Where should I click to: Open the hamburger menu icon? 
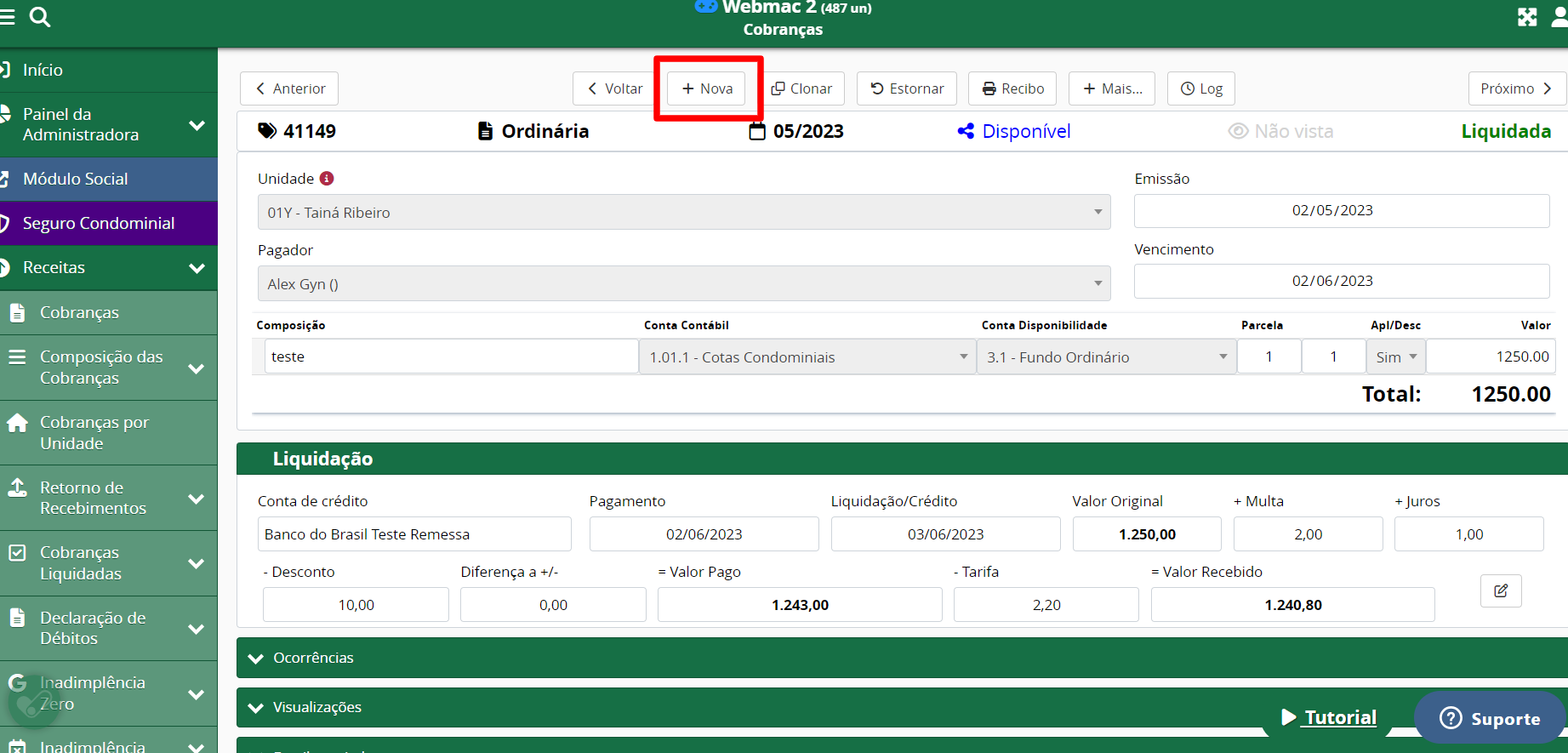pos(8,17)
